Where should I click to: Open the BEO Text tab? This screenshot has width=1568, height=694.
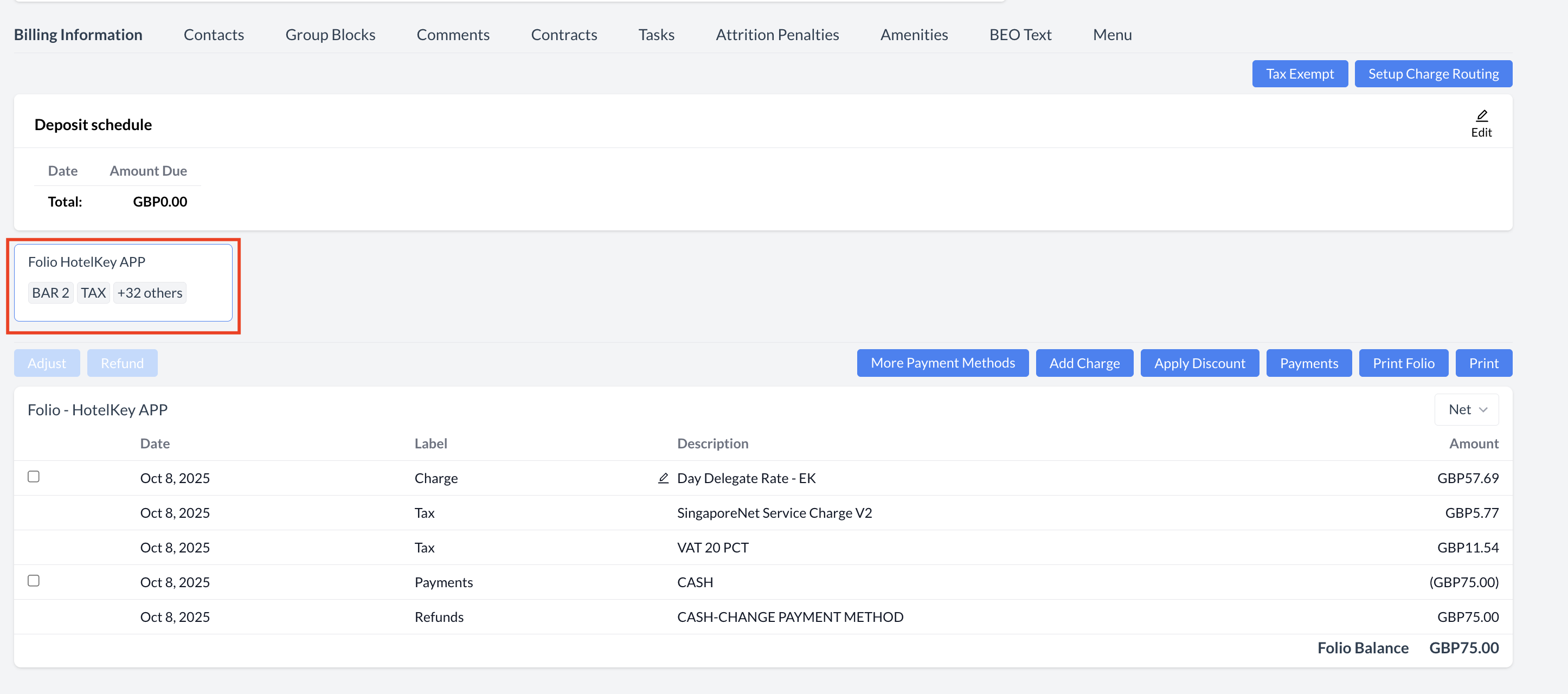pyautogui.click(x=1019, y=35)
